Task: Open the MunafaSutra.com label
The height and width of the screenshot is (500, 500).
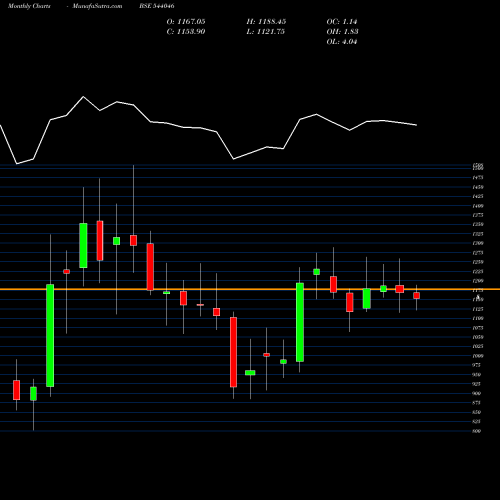Action: (x=97, y=6)
